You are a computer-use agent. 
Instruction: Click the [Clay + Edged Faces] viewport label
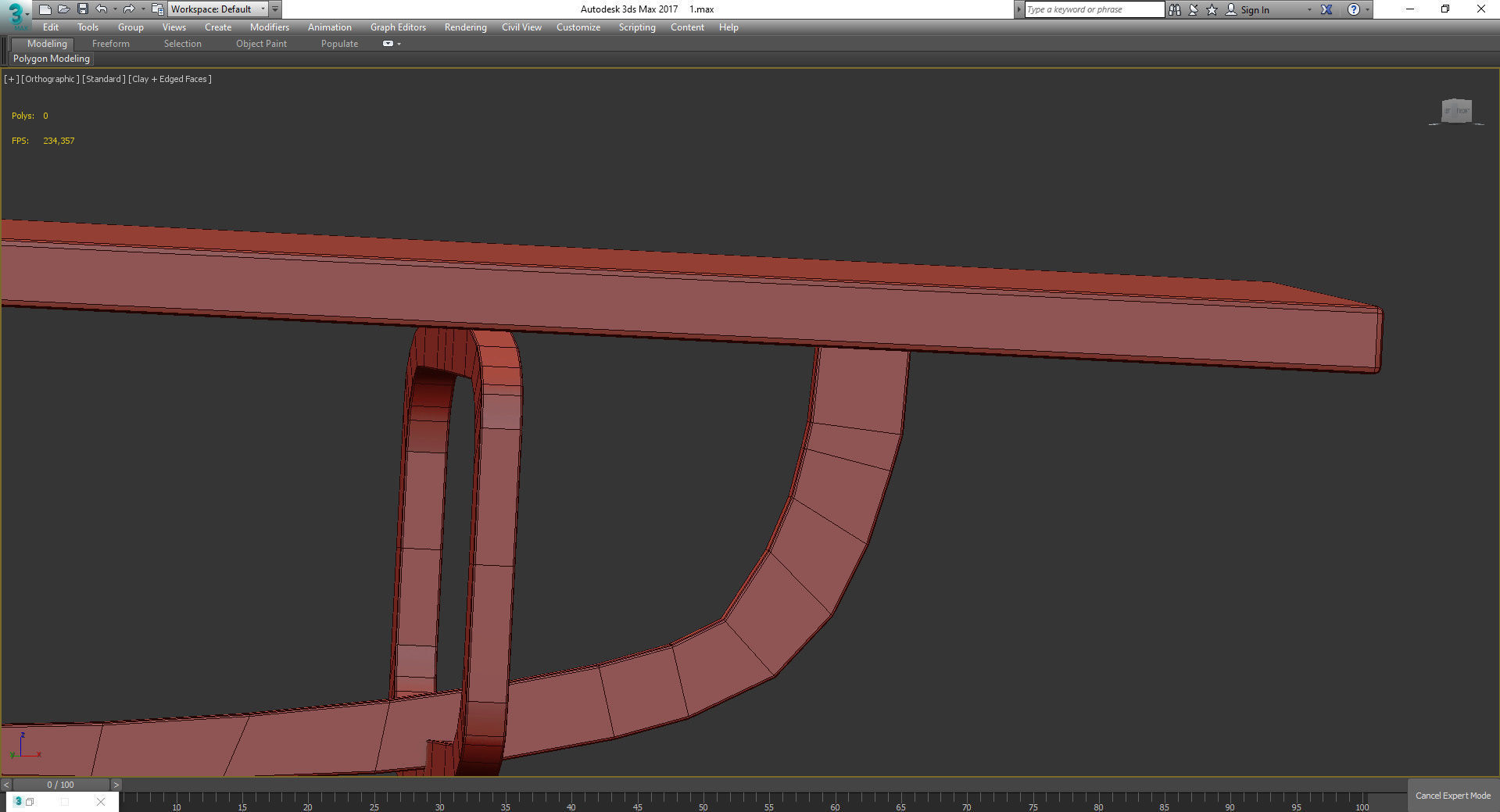pyautogui.click(x=170, y=79)
